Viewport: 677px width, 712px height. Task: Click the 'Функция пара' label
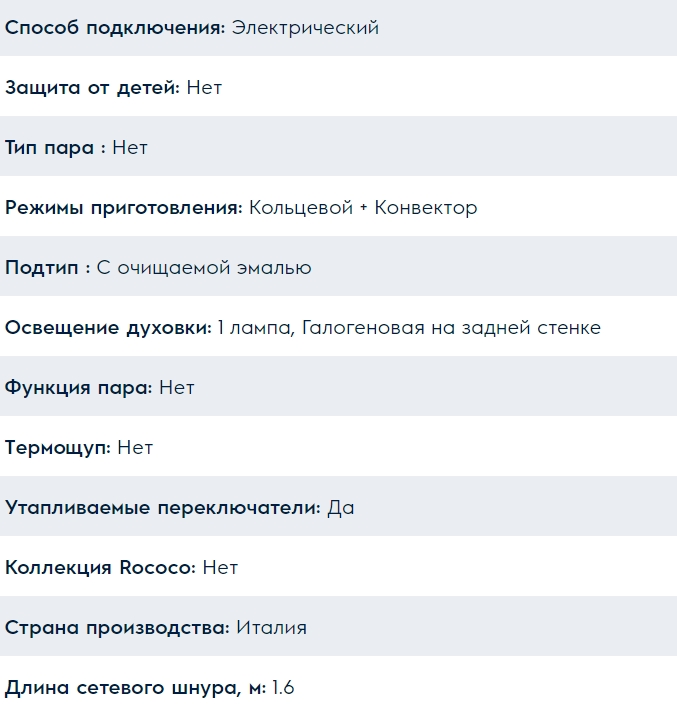79,388
